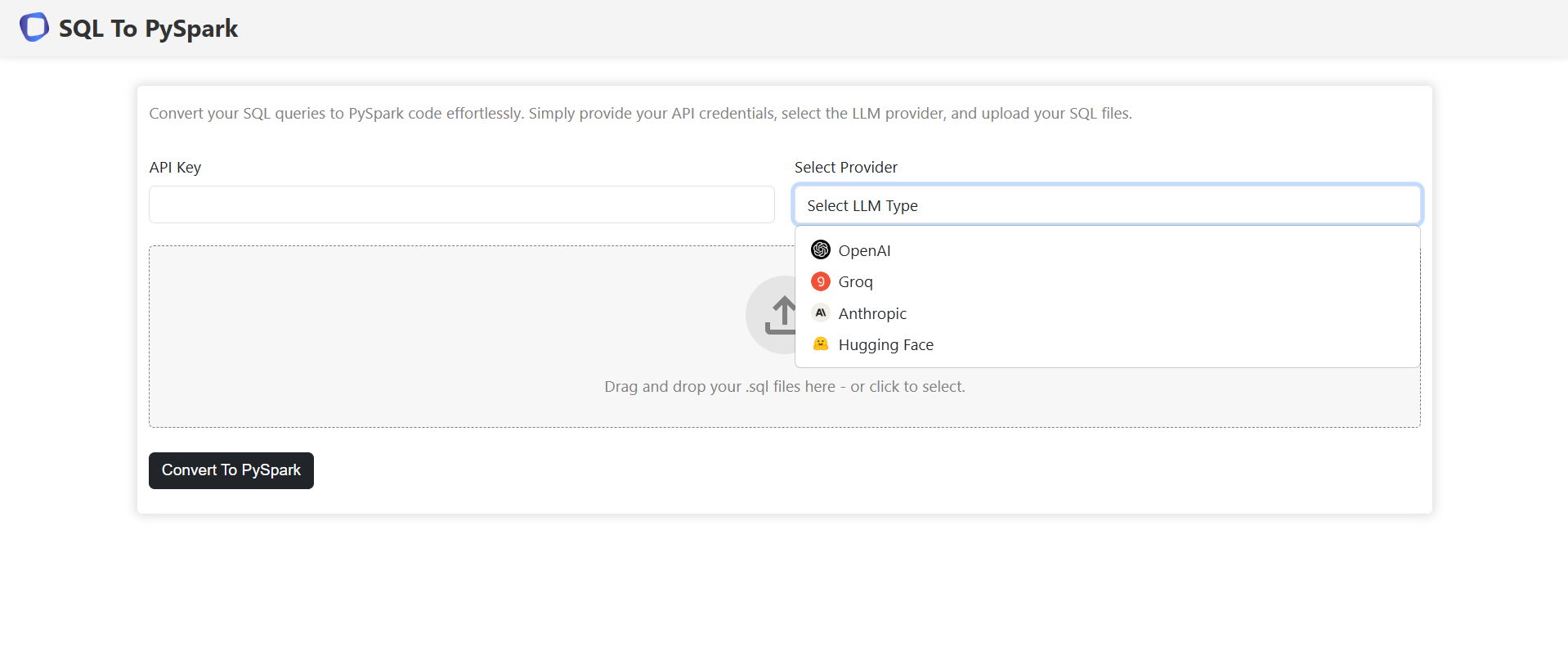Choose Anthropic from provider list

[x=1107, y=313]
